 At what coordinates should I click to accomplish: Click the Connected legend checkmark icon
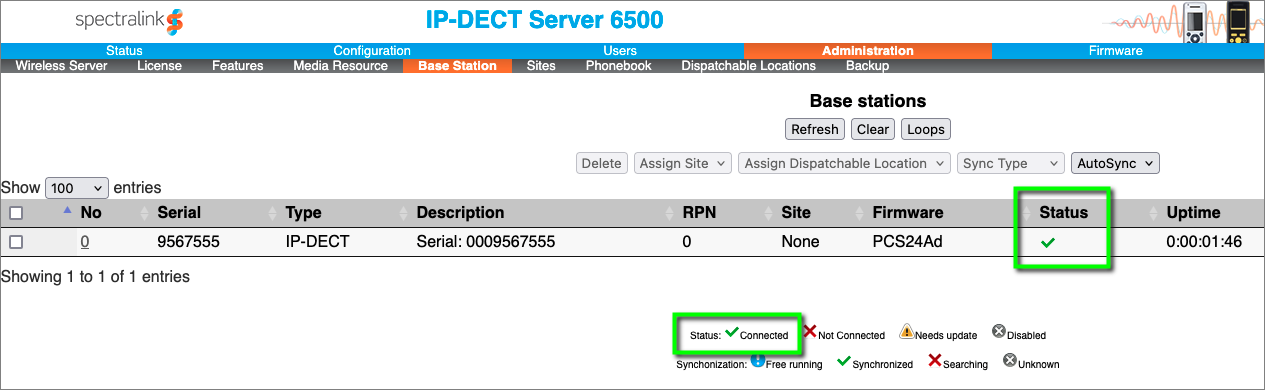pos(731,332)
